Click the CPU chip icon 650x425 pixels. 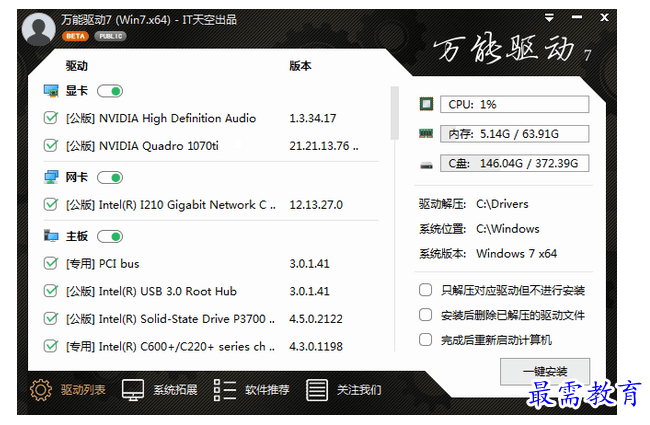pos(426,104)
